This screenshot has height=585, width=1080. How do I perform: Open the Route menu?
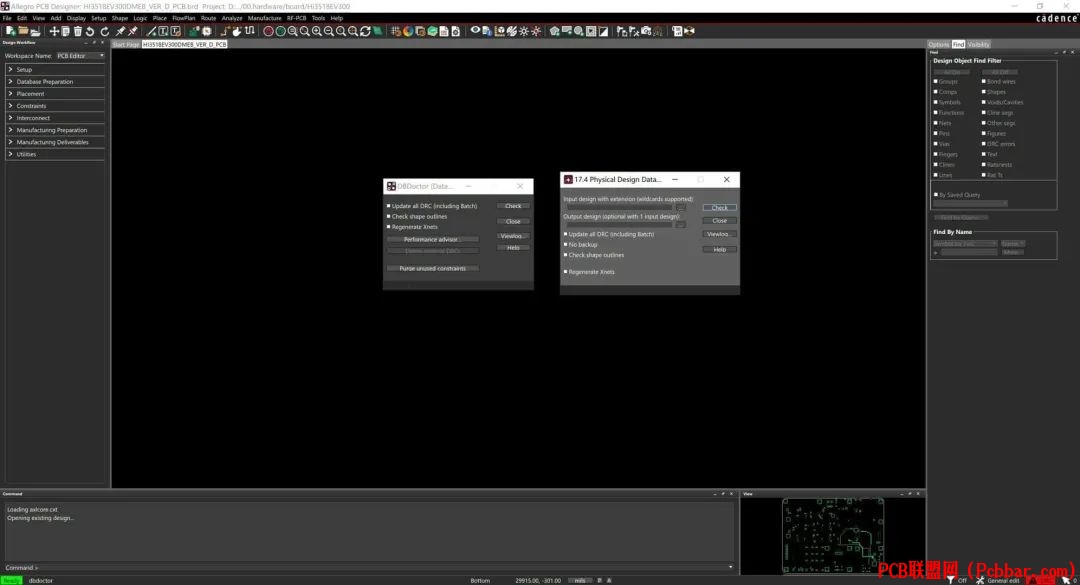point(208,18)
